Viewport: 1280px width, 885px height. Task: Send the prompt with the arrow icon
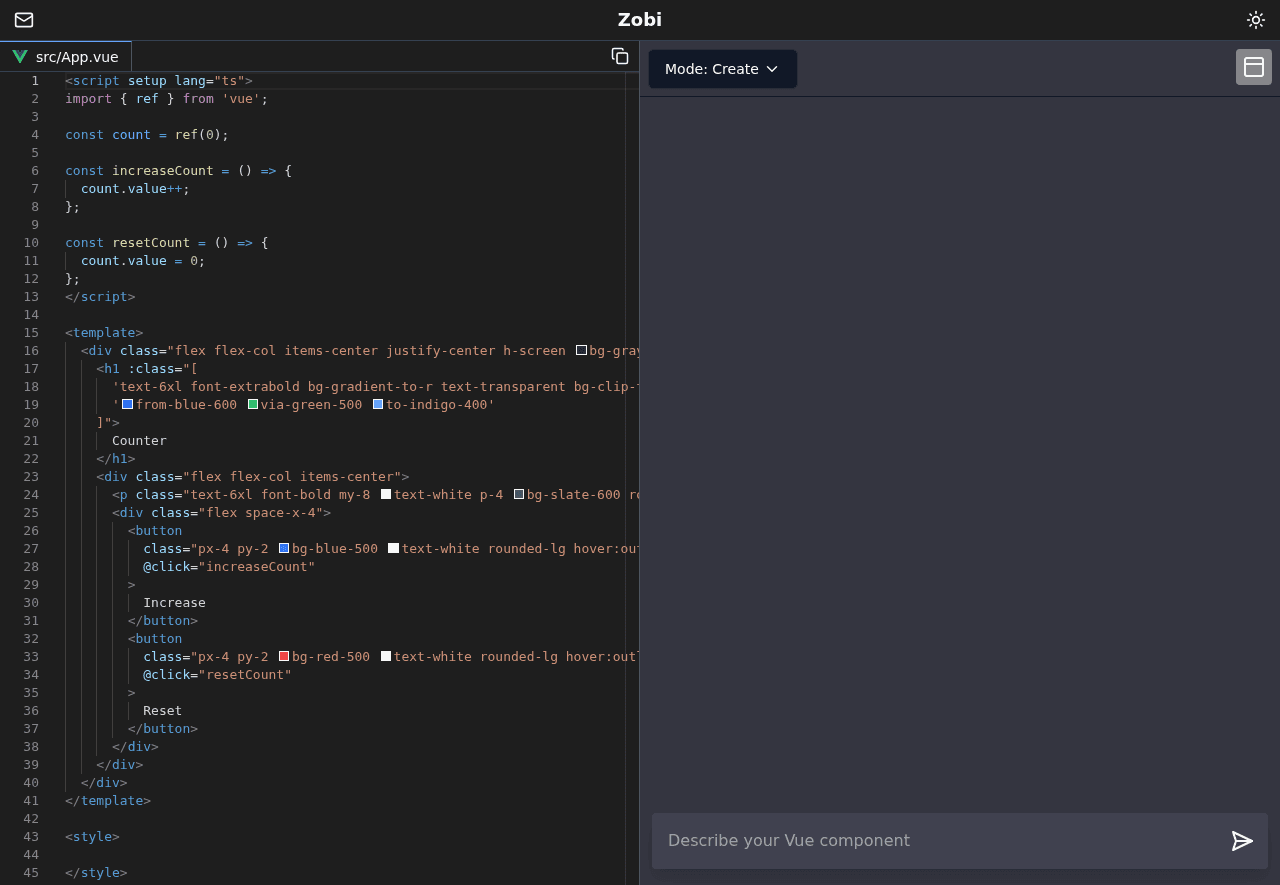[x=1241, y=841]
